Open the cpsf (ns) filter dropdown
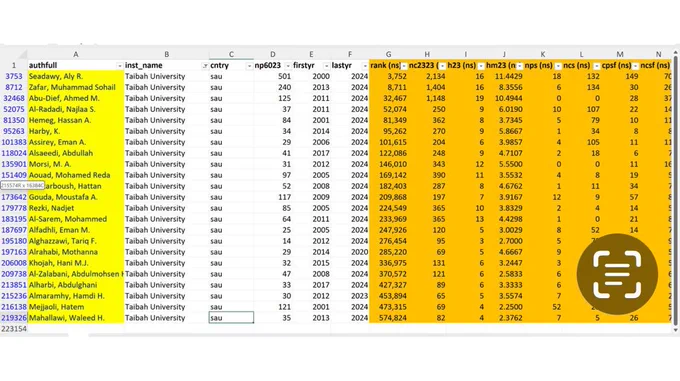This screenshot has width=680, height=381. (635, 66)
